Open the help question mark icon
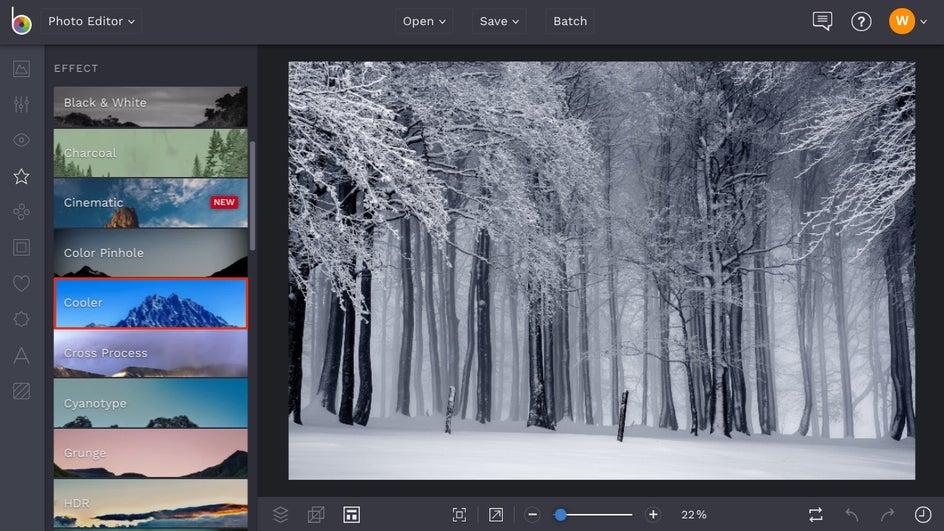This screenshot has width=944, height=531. [861, 22]
